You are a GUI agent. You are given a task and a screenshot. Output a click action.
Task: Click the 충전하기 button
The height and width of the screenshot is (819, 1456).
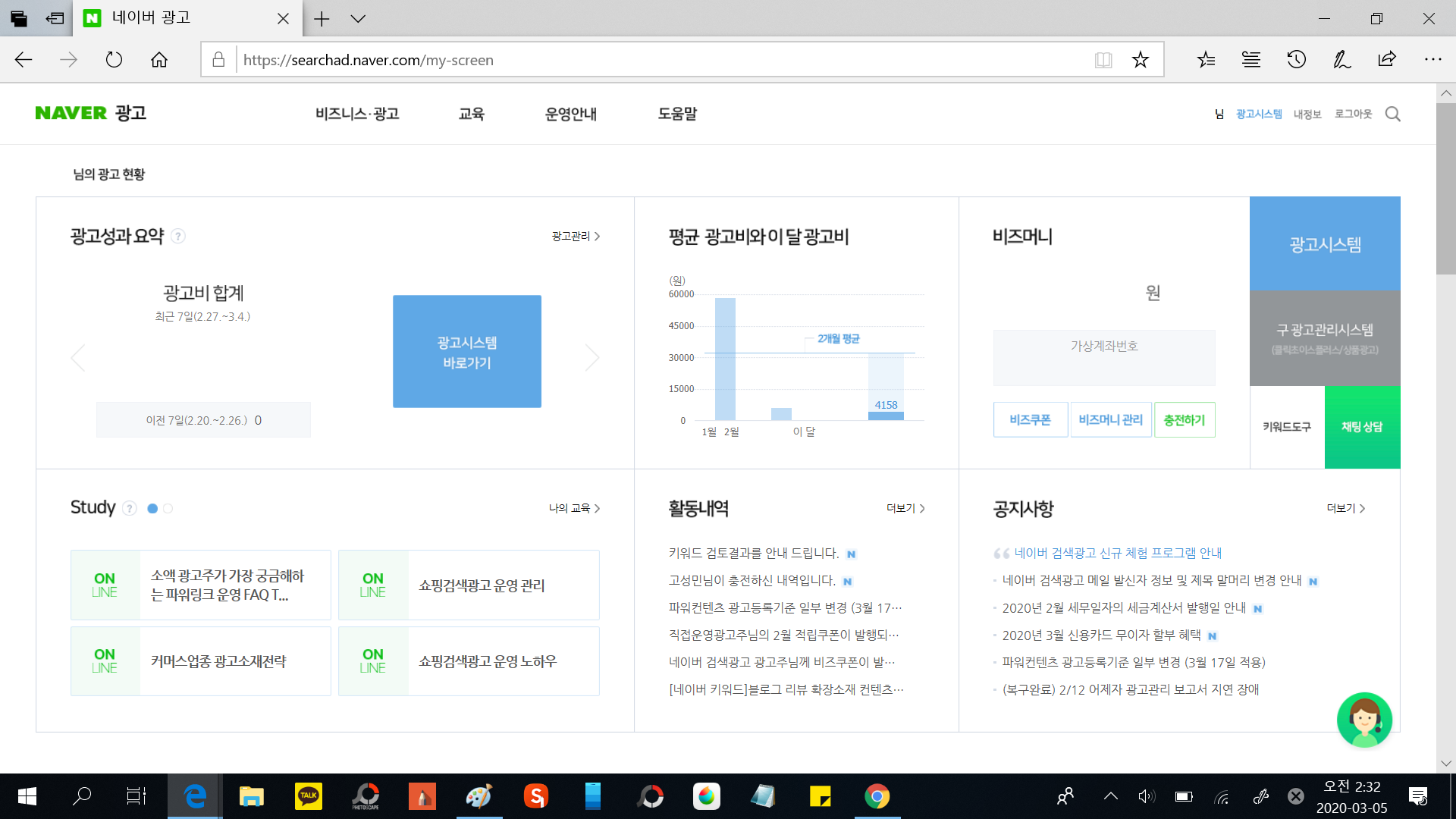[1185, 420]
